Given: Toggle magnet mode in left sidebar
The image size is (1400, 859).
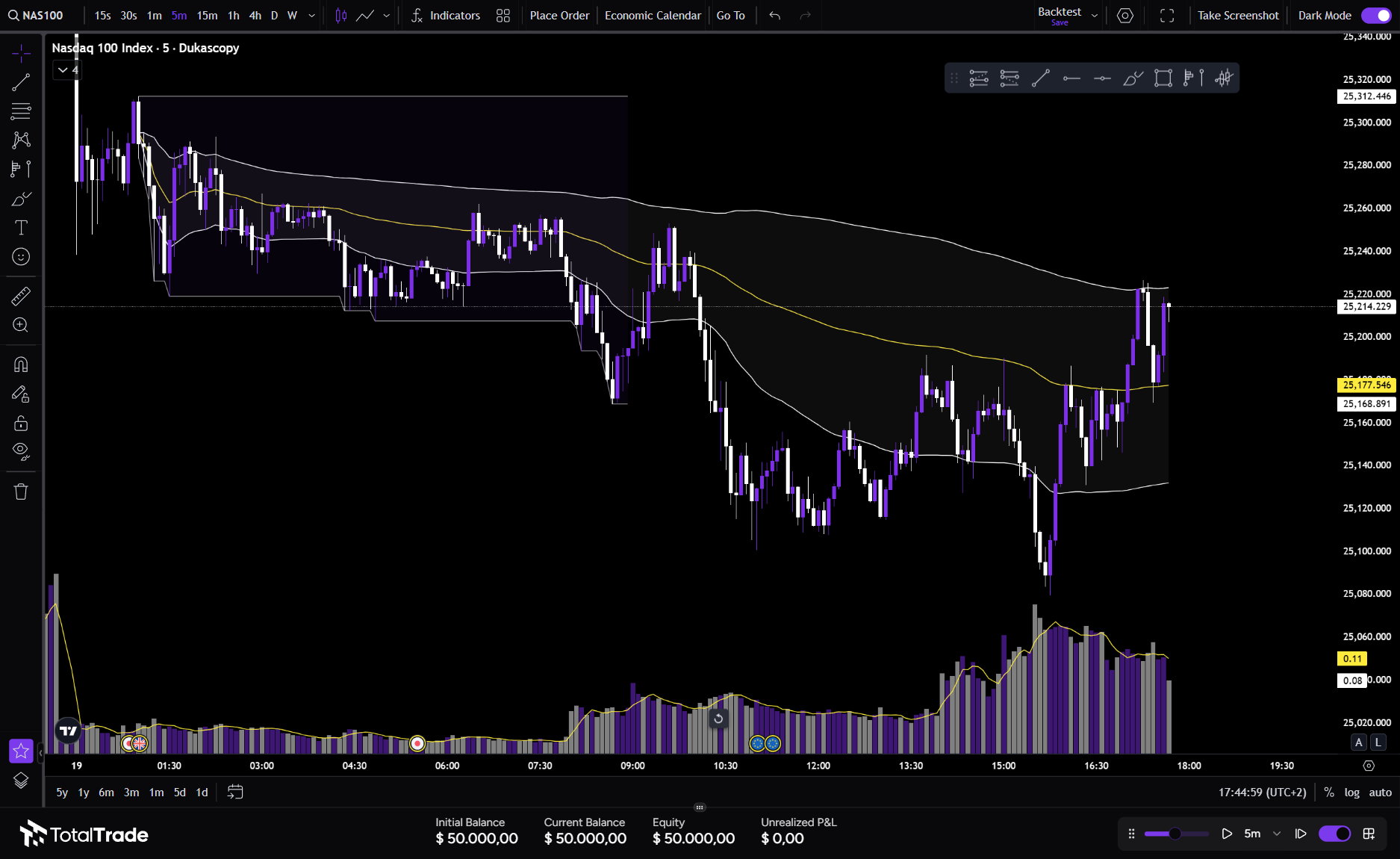Looking at the screenshot, I should [x=21, y=365].
